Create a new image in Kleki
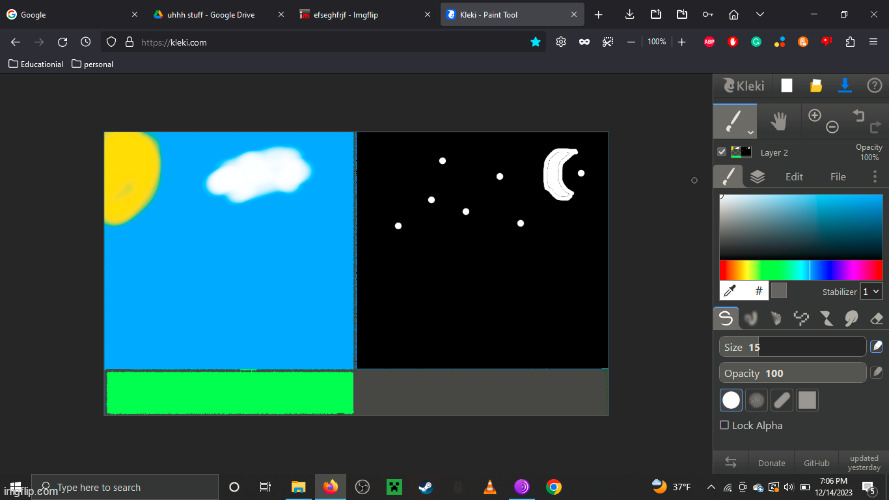The width and height of the screenshot is (889, 500). pos(786,86)
